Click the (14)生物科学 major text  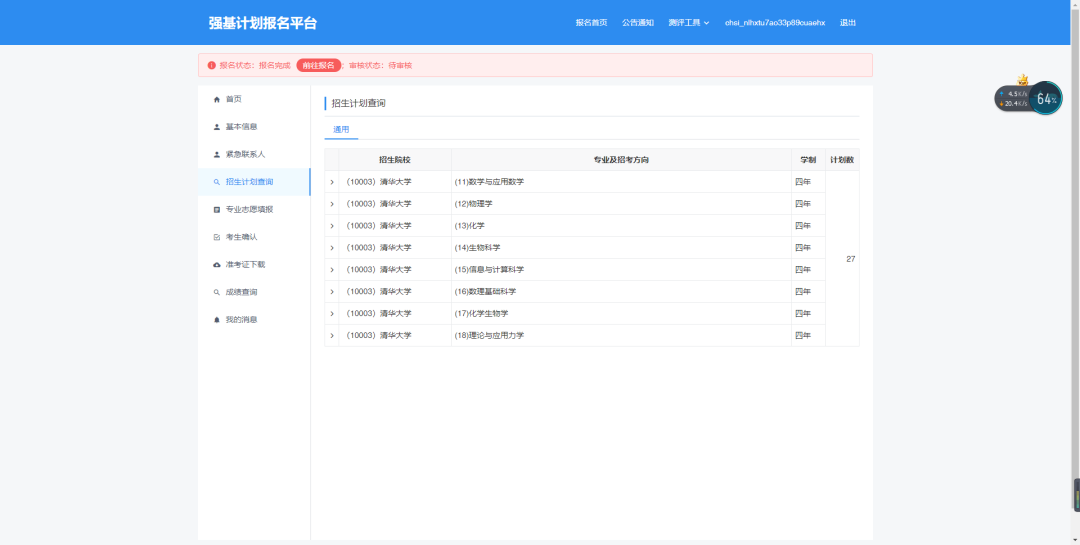tap(477, 248)
